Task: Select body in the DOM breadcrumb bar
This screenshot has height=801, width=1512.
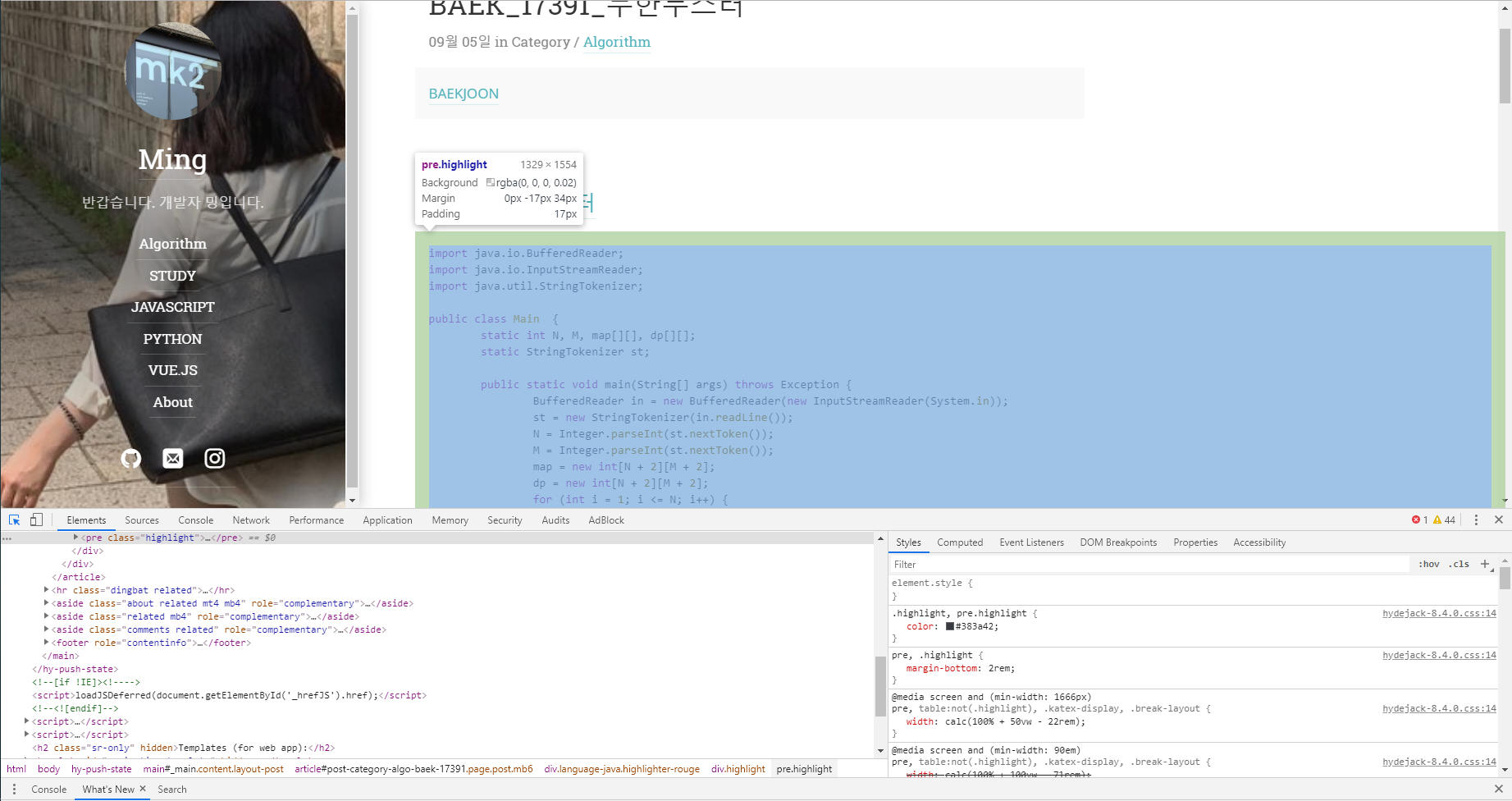Action: point(48,769)
